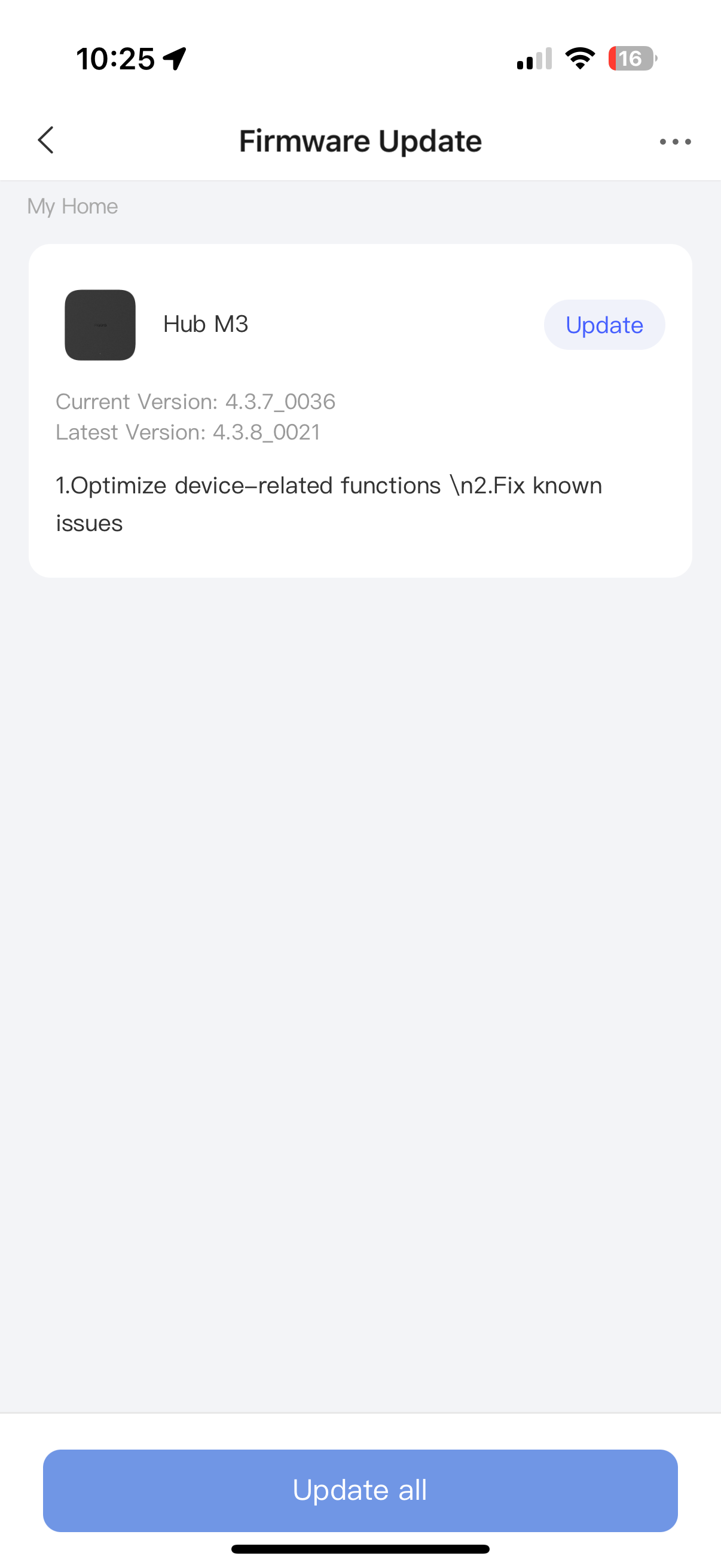
Task: Tap the Firmware Update page title
Action: [x=360, y=141]
